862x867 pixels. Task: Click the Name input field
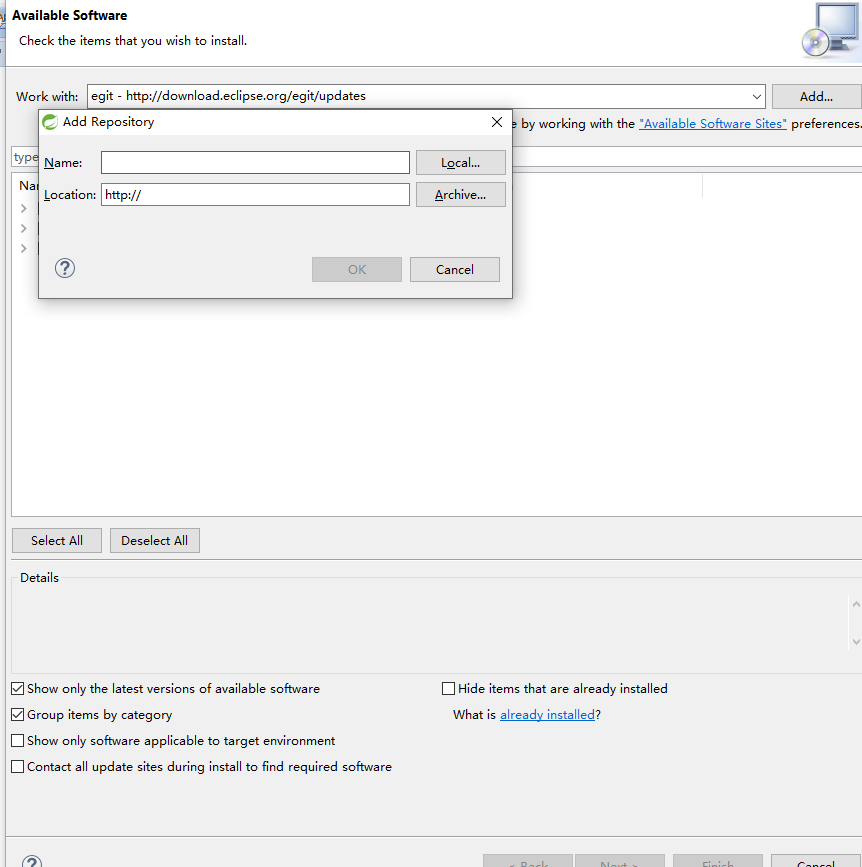point(255,163)
